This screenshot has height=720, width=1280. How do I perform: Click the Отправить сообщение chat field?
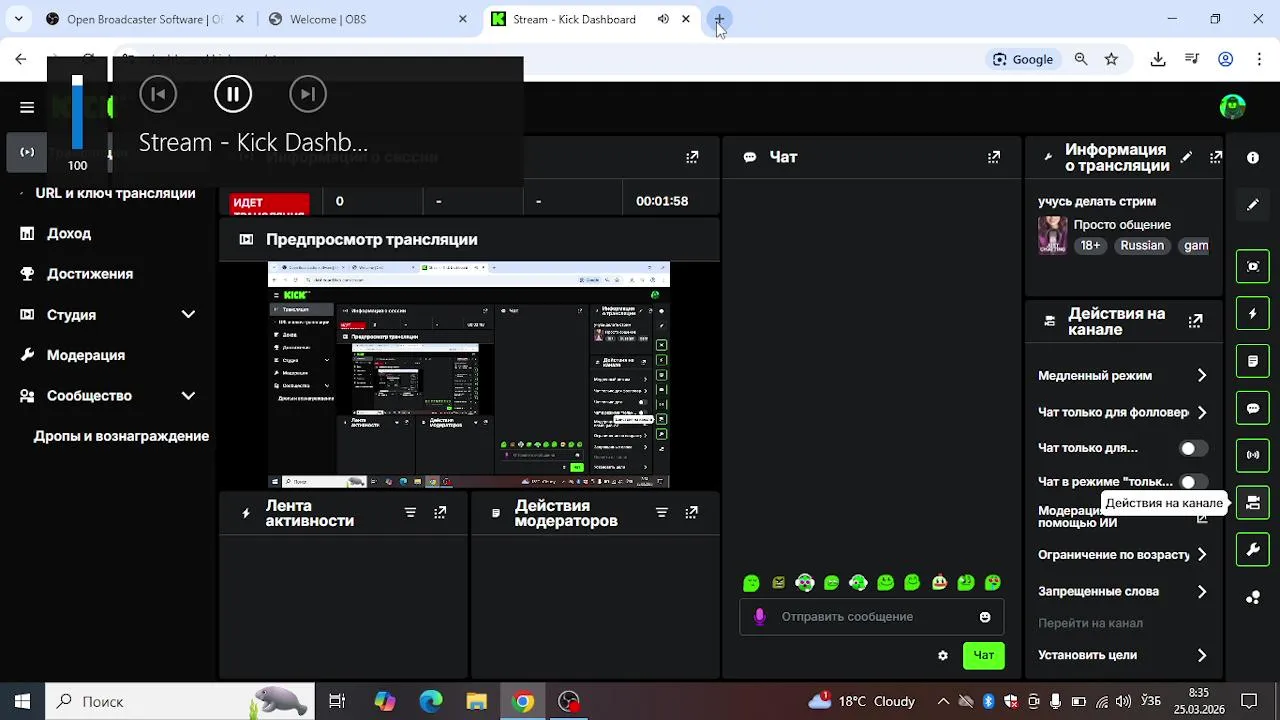coord(872,617)
